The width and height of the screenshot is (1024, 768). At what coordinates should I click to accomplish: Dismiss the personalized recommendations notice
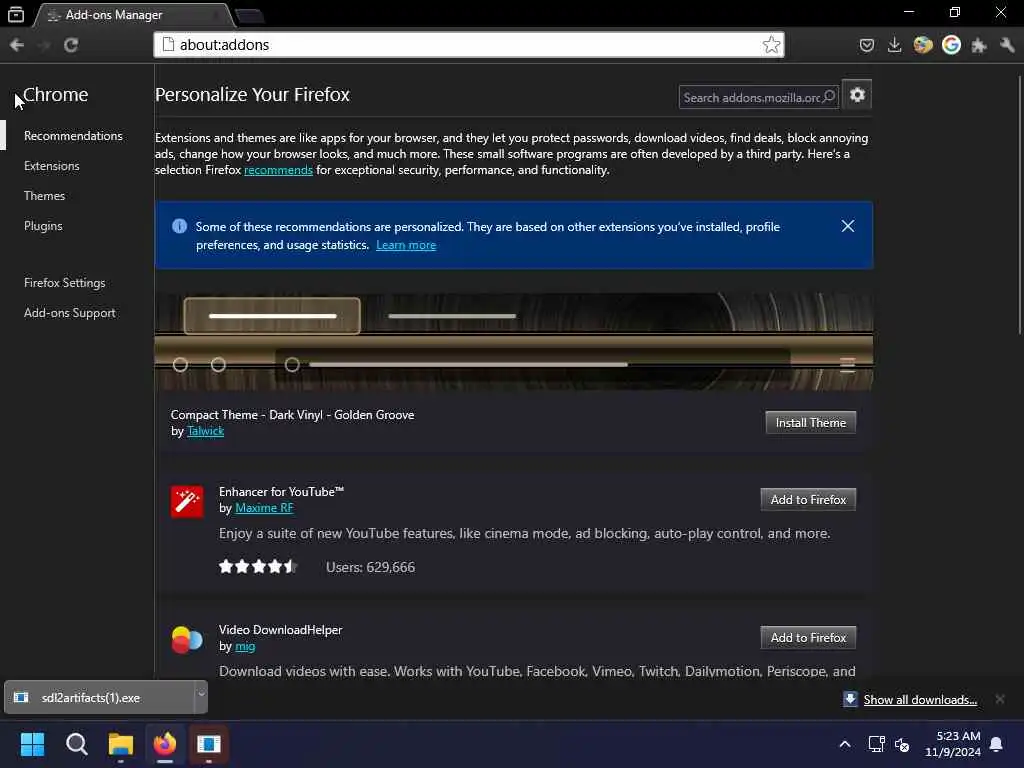[848, 226]
